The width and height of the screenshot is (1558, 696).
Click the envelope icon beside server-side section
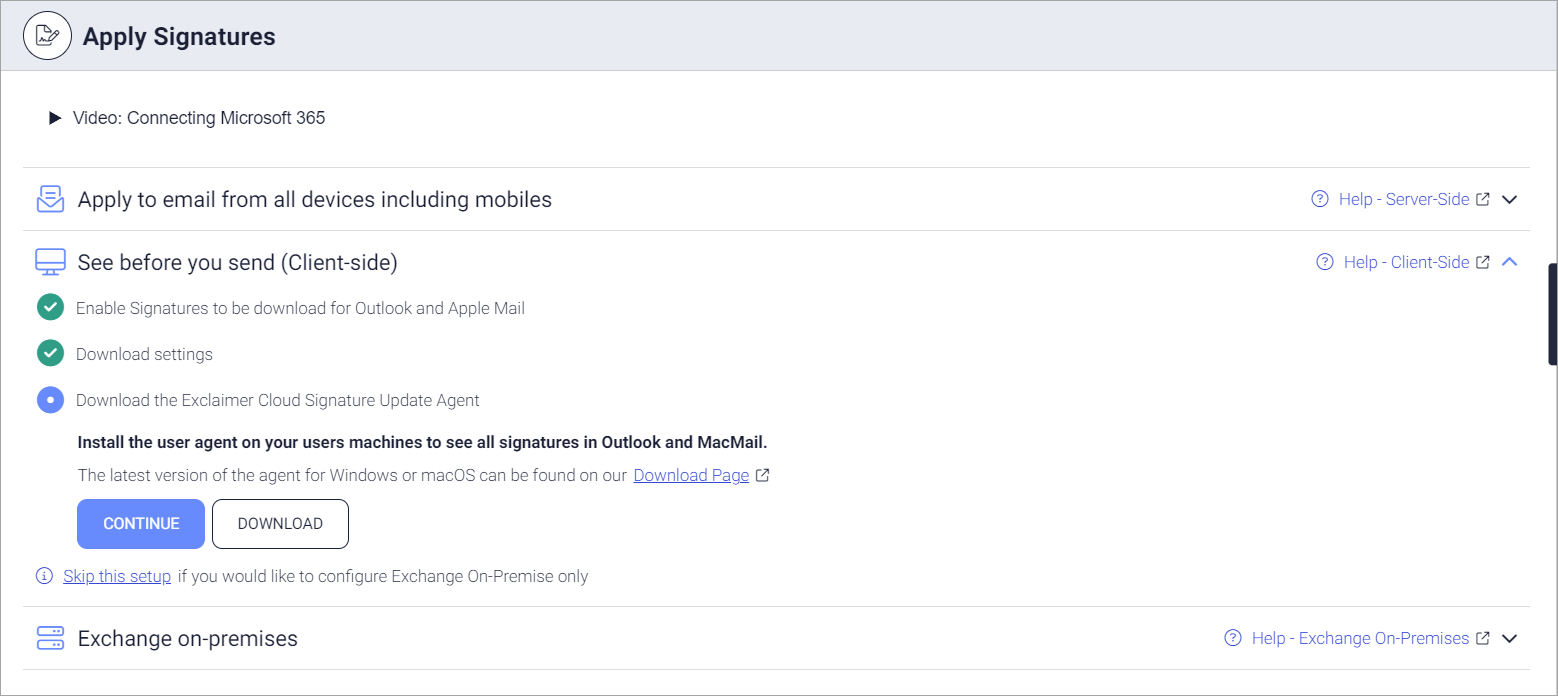click(x=50, y=198)
